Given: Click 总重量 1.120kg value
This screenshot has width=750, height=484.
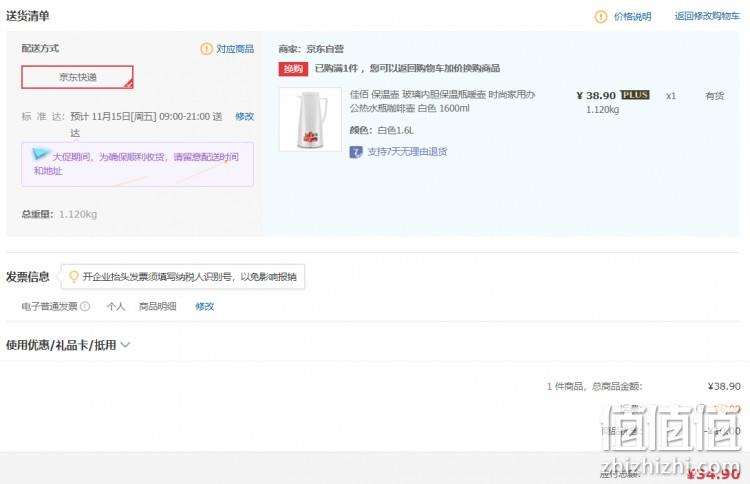Looking at the screenshot, I should 78,214.
